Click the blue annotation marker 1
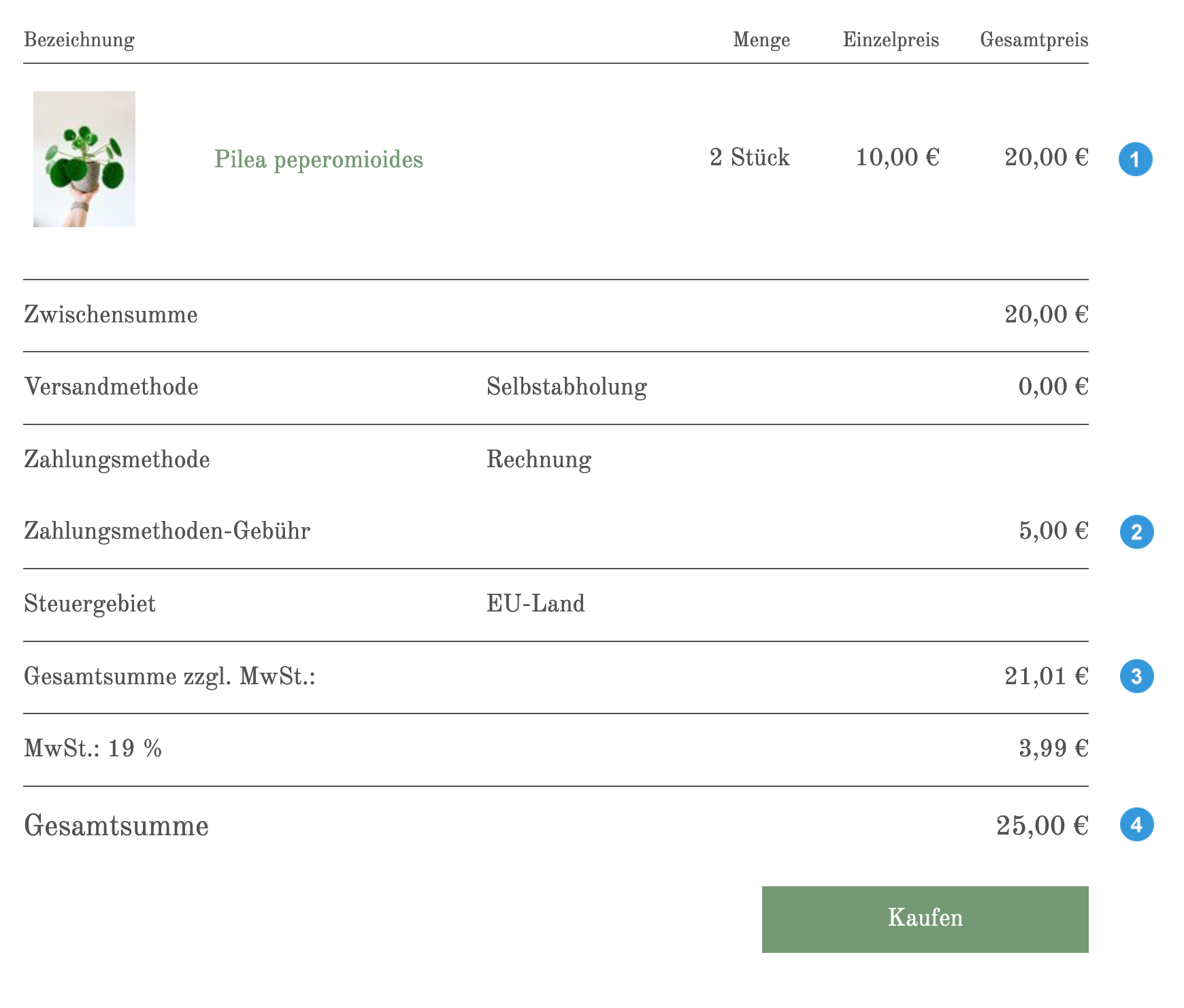Screen dimensions: 1184x1008 point(1136,160)
